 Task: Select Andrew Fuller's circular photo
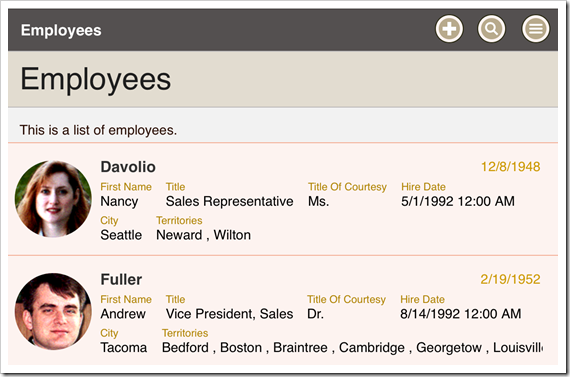[x=53, y=312]
